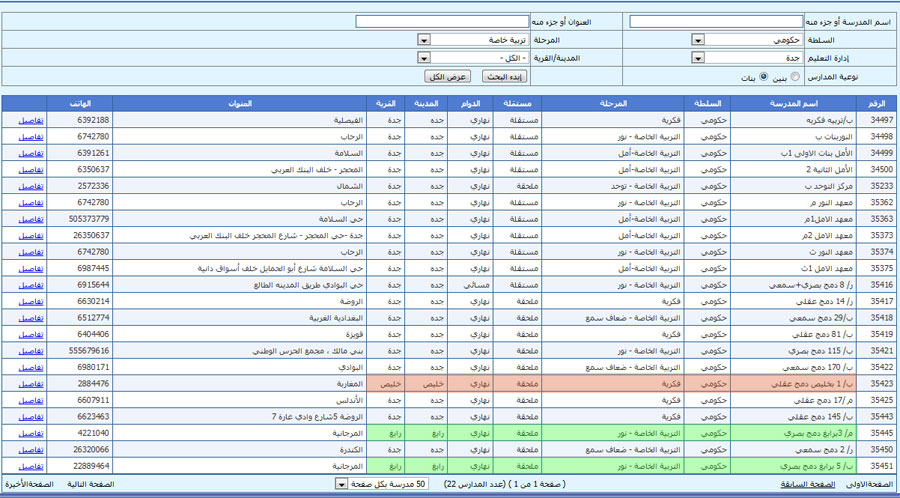This screenshot has height=498, width=900.
Task: Click the عرض الكل button
Action: point(448,76)
